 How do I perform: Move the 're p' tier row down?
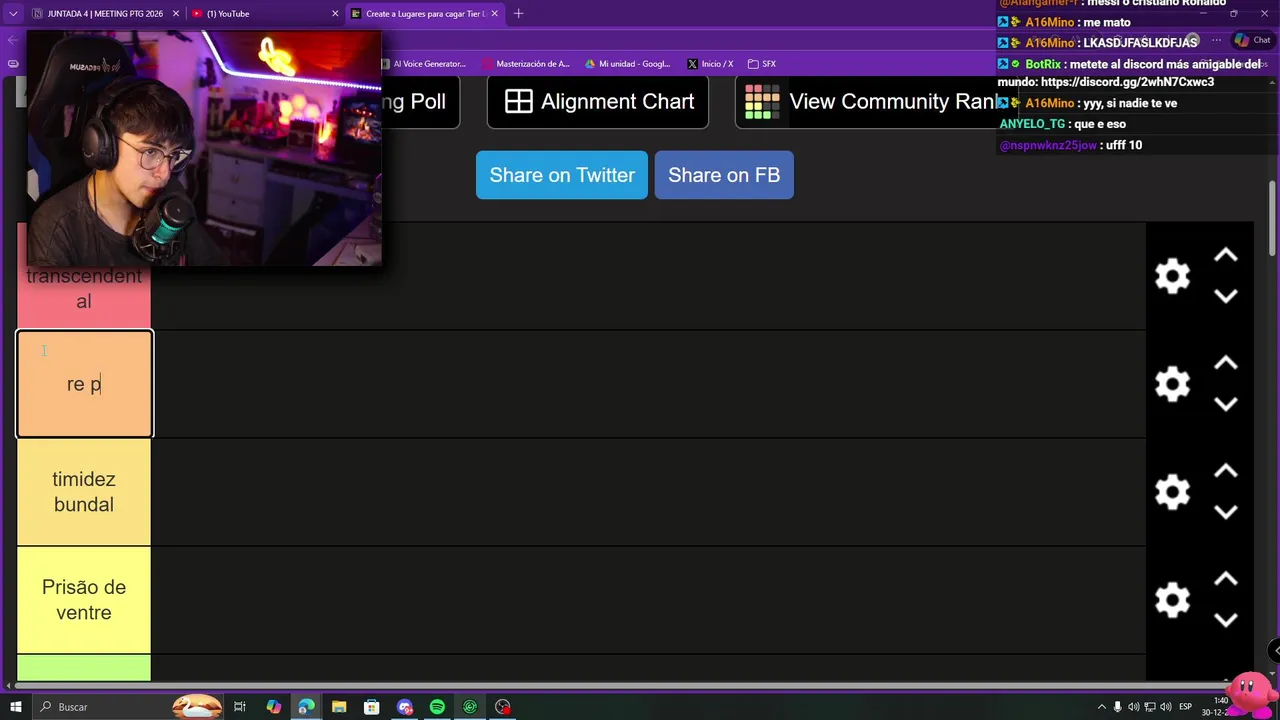pyautogui.click(x=1226, y=404)
